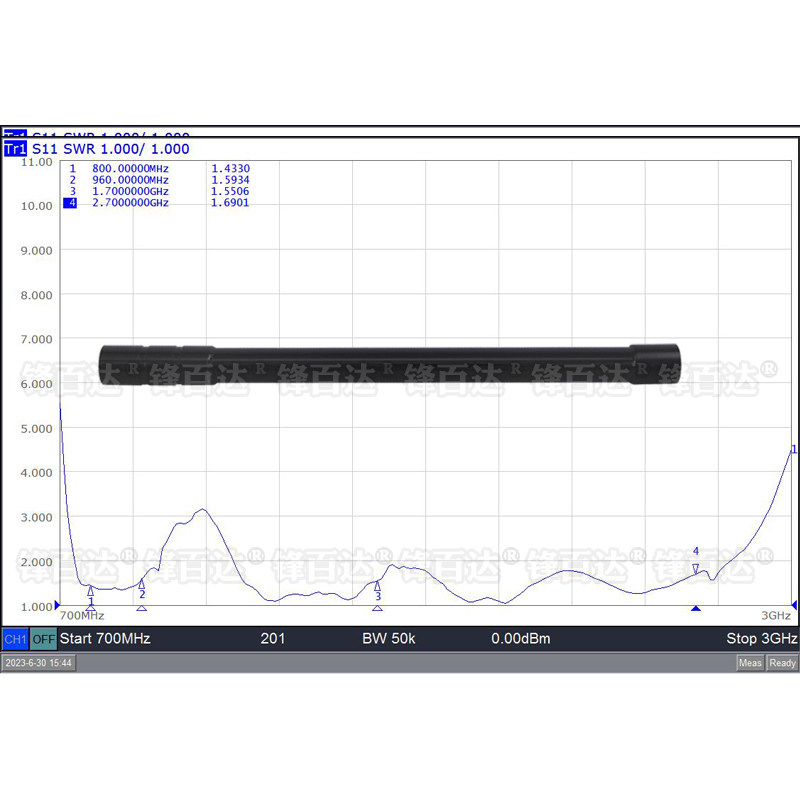800x800 pixels.
Task: Click the Meas status button
Action: (750, 663)
